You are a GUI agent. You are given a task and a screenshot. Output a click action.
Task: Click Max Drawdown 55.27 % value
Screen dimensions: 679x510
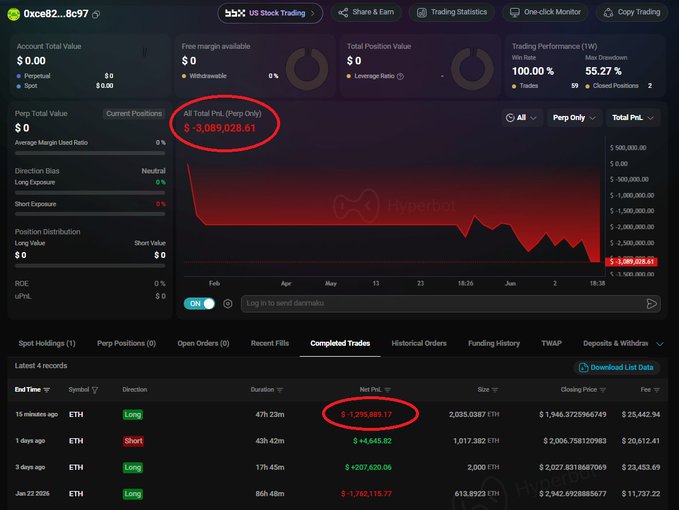point(603,71)
